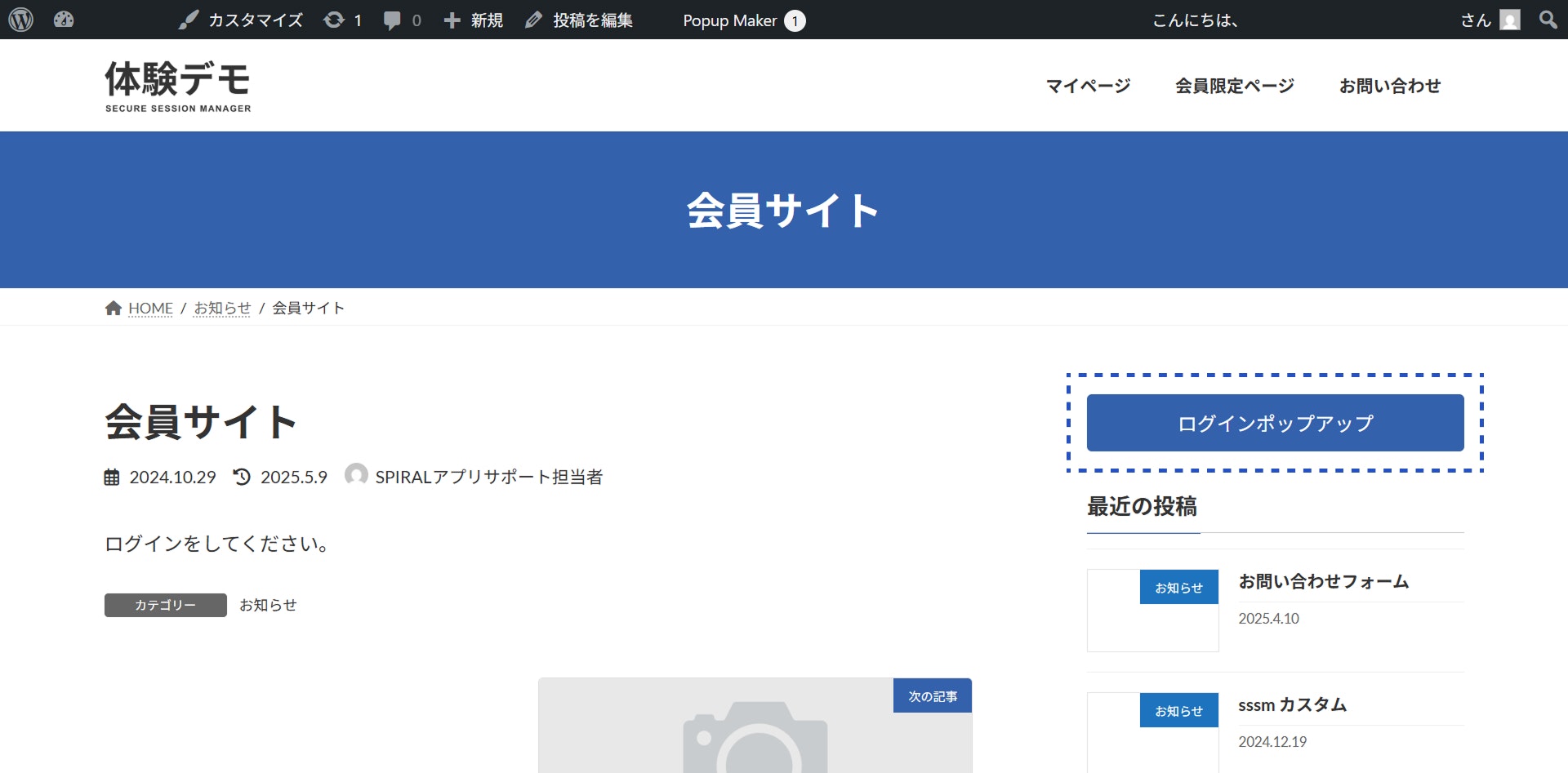This screenshot has height=773, width=1568.
Task: Add new content via 新規
Action: click(474, 20)
